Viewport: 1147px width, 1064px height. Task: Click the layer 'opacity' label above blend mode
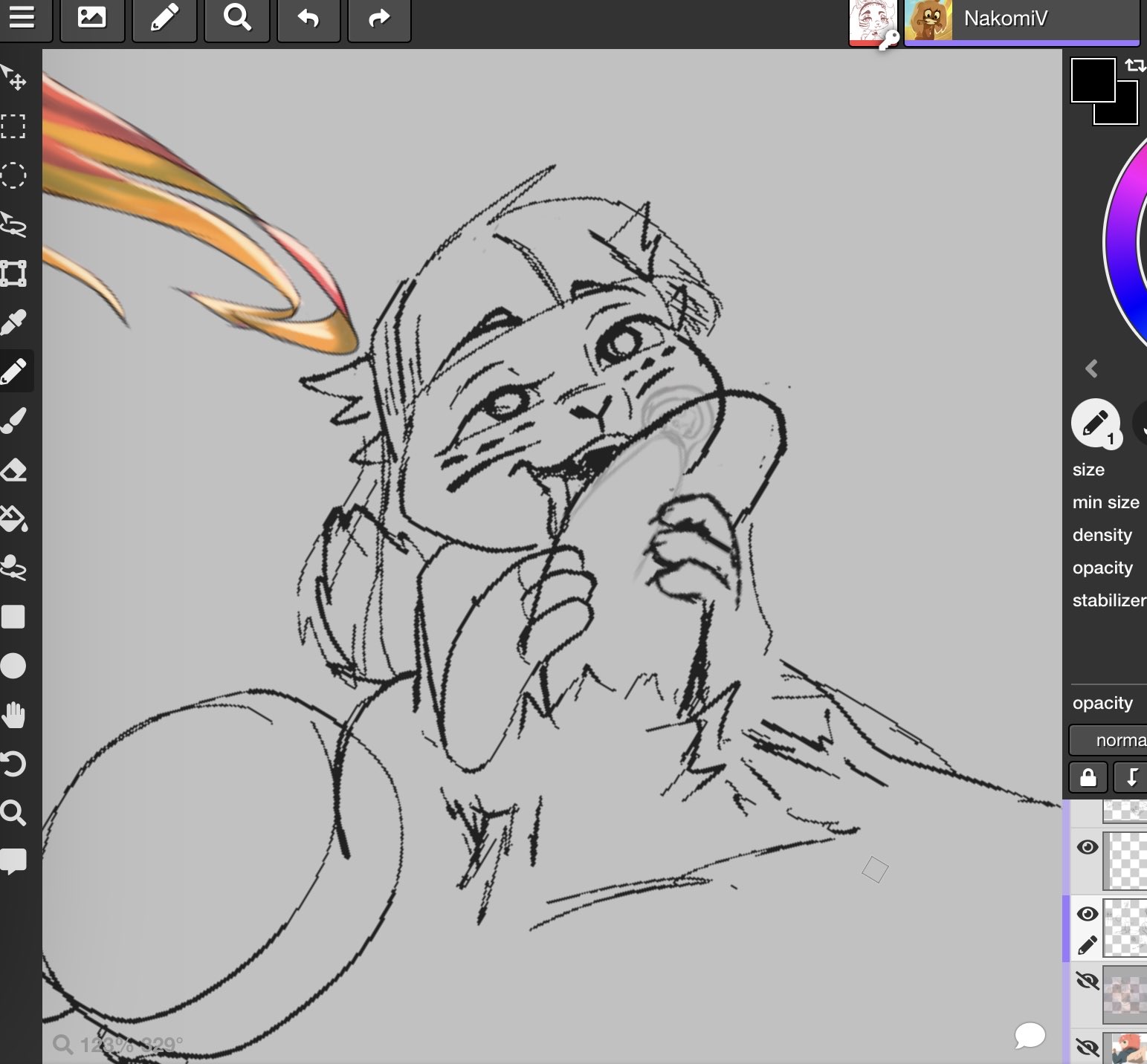[x=1102, y=703]
